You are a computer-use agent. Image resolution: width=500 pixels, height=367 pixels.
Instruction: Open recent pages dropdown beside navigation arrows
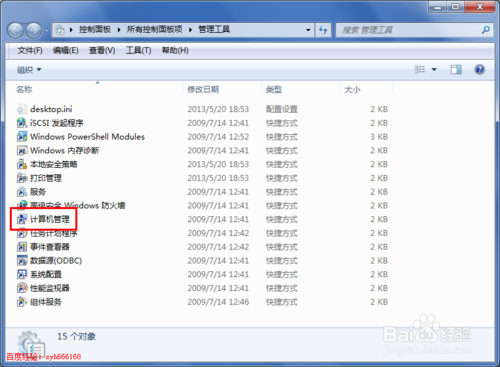point(46,30)
